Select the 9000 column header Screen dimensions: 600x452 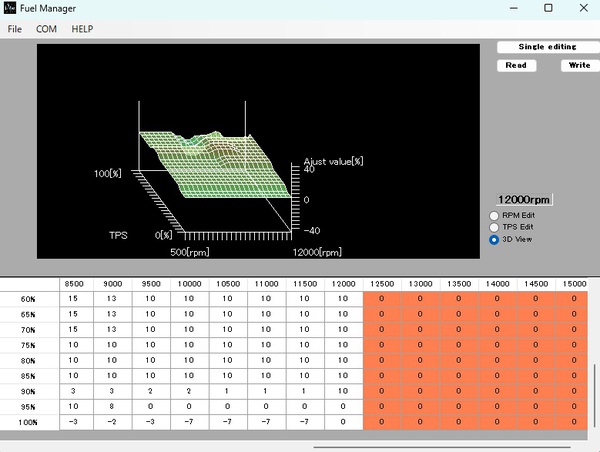pos(113,284)
